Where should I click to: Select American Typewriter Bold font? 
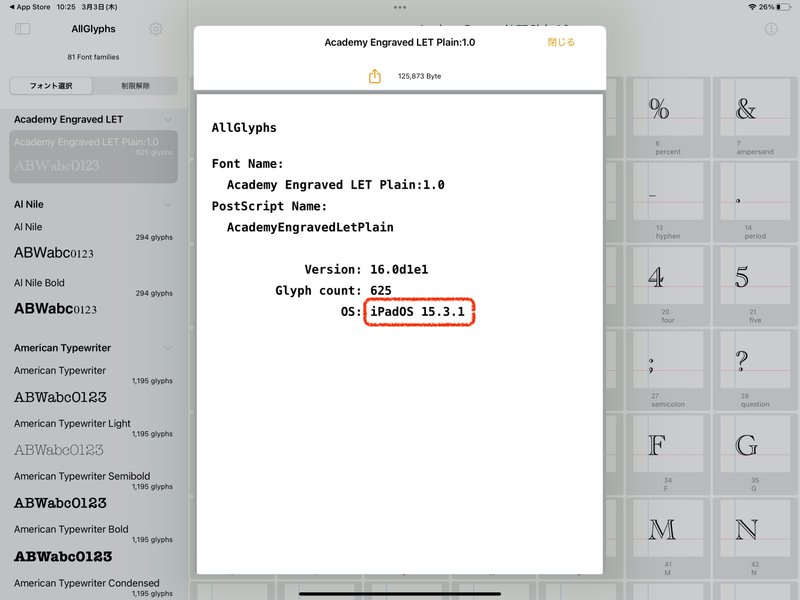(93, 544)
